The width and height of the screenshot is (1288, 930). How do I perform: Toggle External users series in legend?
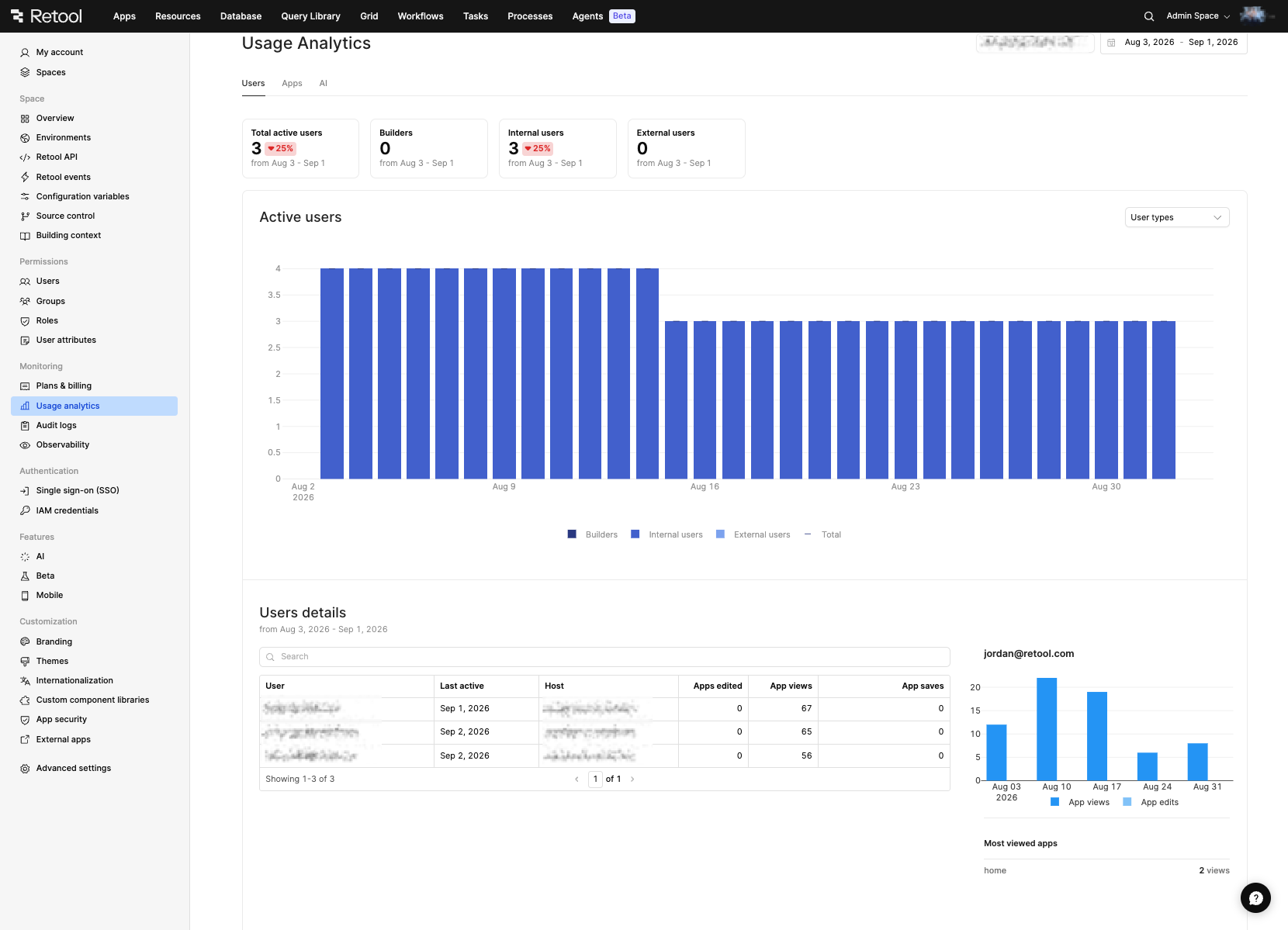(753, 535)
